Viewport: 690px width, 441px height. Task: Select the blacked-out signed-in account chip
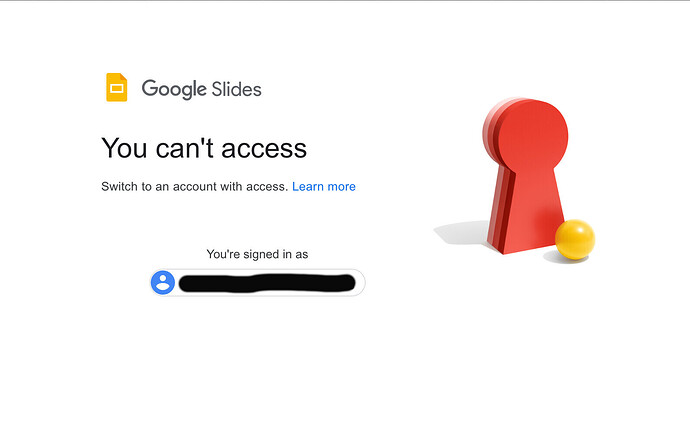click(x=257, y=283)
